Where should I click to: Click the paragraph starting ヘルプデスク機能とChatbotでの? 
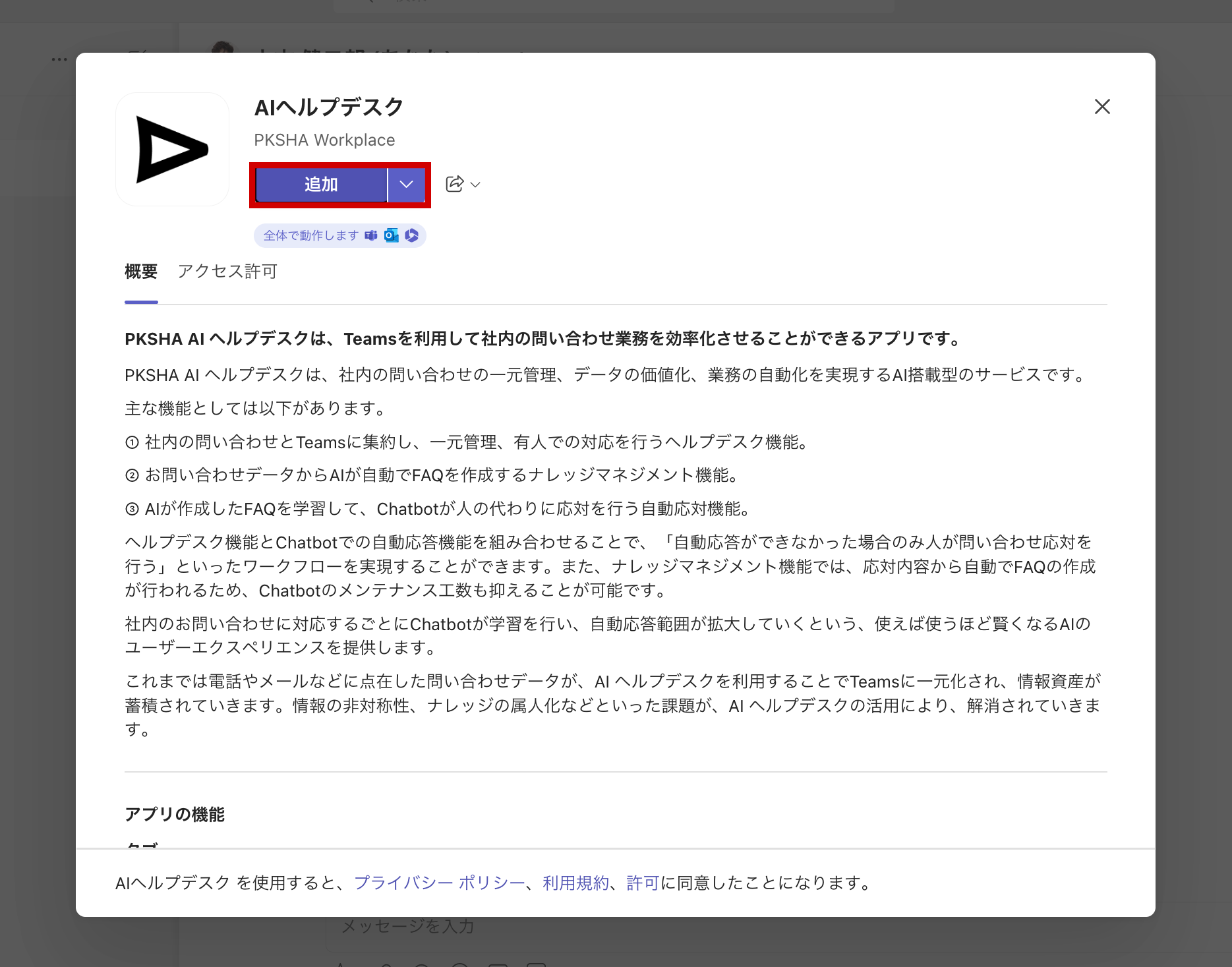(x=610, y=566)
